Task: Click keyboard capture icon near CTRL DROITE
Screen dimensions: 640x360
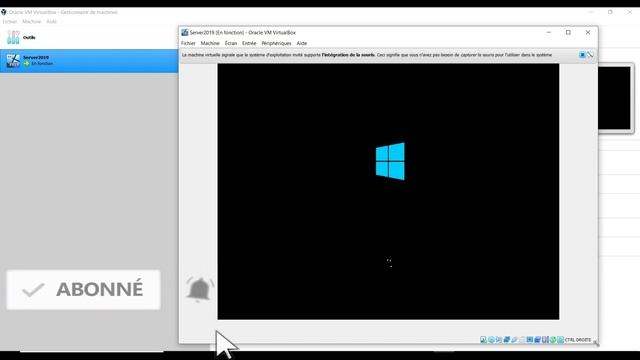Action: [x=560, y=340]
